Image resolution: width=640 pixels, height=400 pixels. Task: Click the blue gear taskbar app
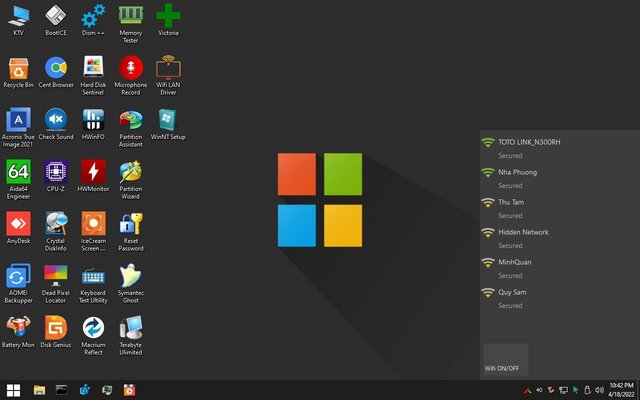click(84, 390)
